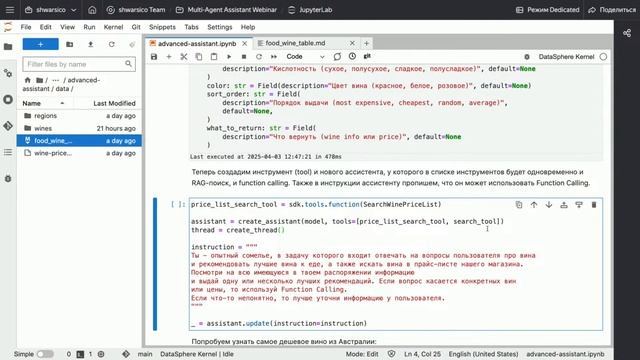Image resolution: width=640 pixels, height=360 pixels.
Task: Open the table of contents sidebar
Action: (8, 152)
